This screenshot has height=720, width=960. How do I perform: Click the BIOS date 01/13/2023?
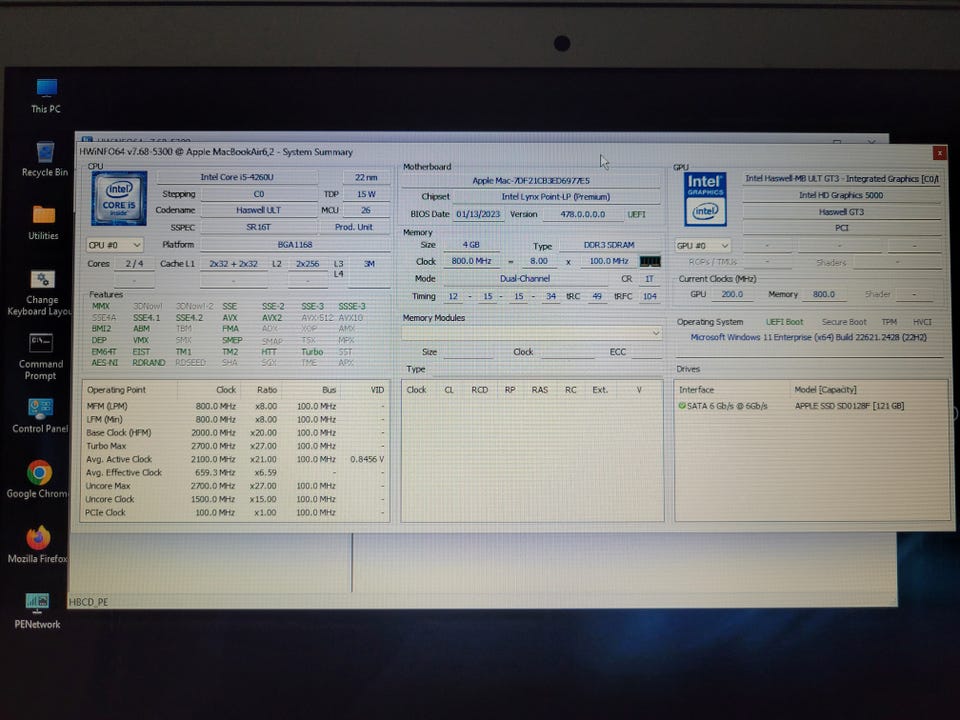click(478, 214)
